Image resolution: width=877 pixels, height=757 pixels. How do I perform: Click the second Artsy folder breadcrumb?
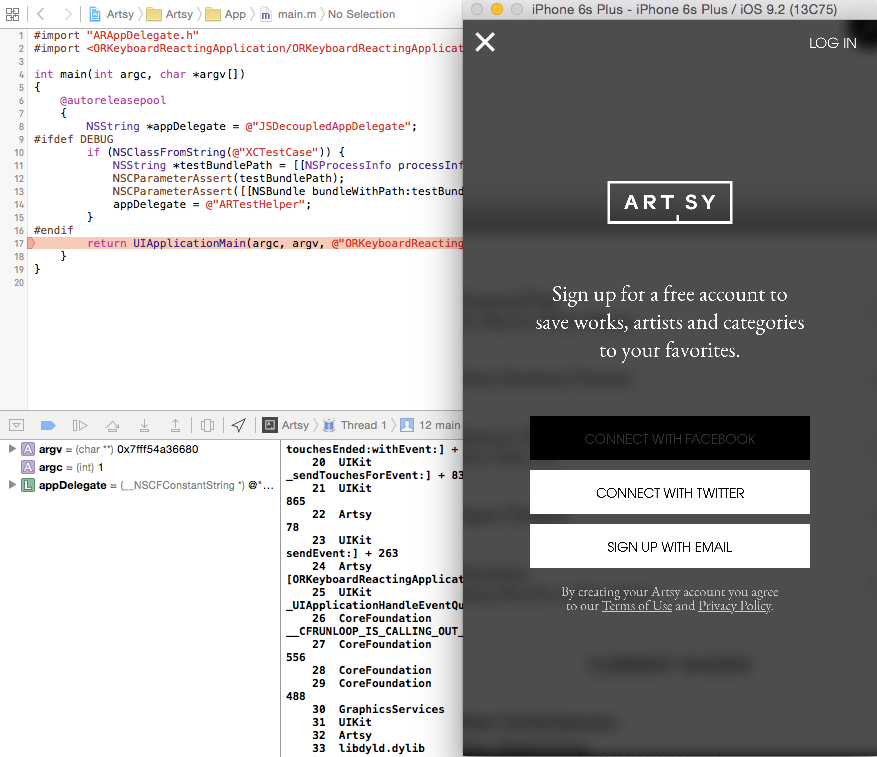(170, 14)
